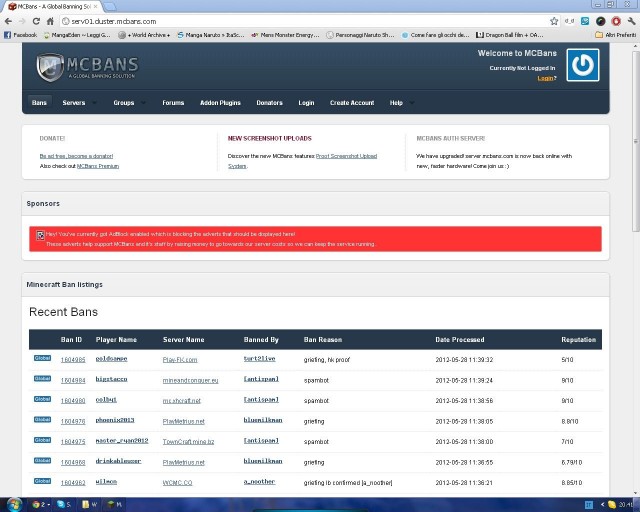Open the Windows Start menu orb
The height and width of the screenshot is (512, 640).
(13, 503)
